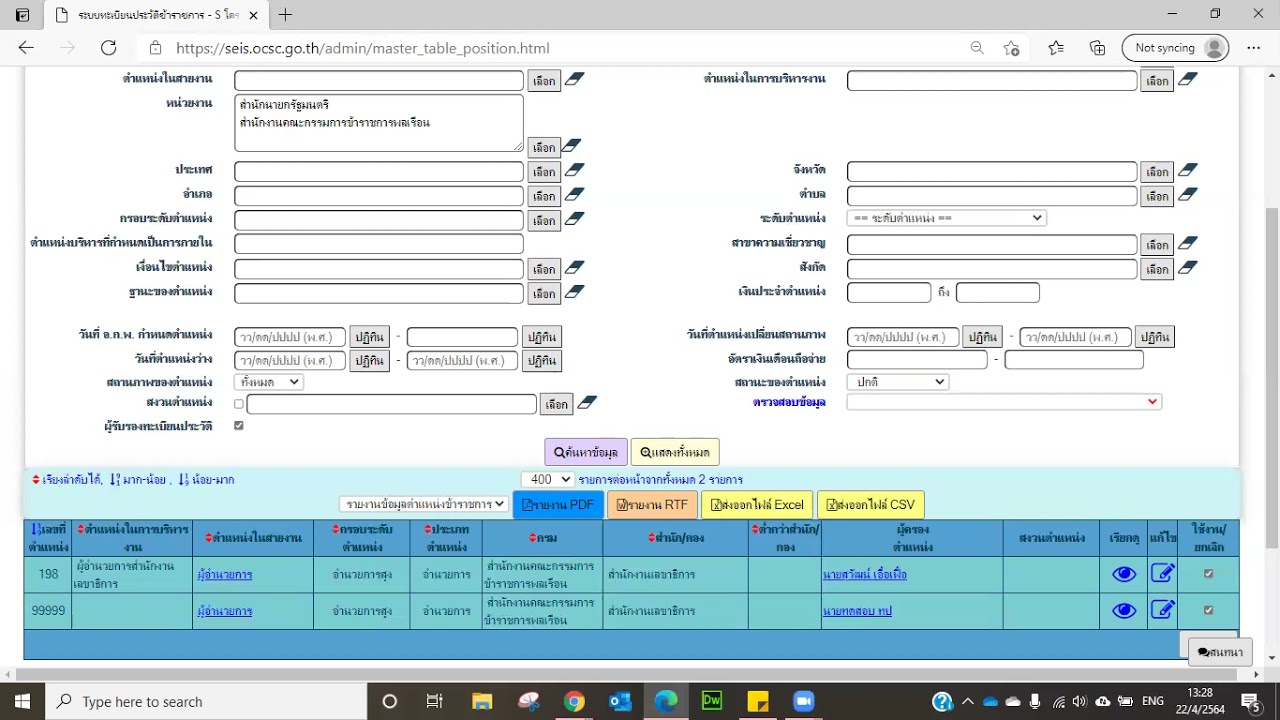Click Windows taskbar search box
This screenshot has height=720, width=1280.
[207, 701]
